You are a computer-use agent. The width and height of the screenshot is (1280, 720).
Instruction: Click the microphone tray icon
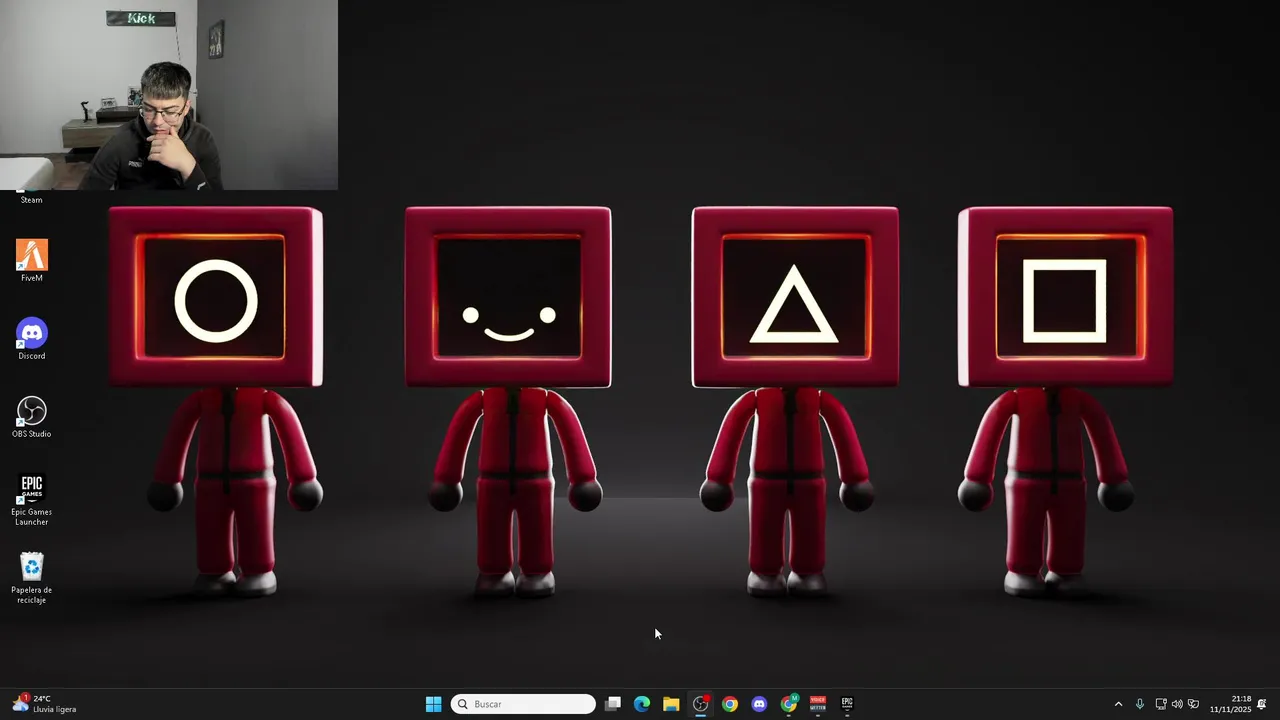pyautogui.click(x=1139, y=704)
